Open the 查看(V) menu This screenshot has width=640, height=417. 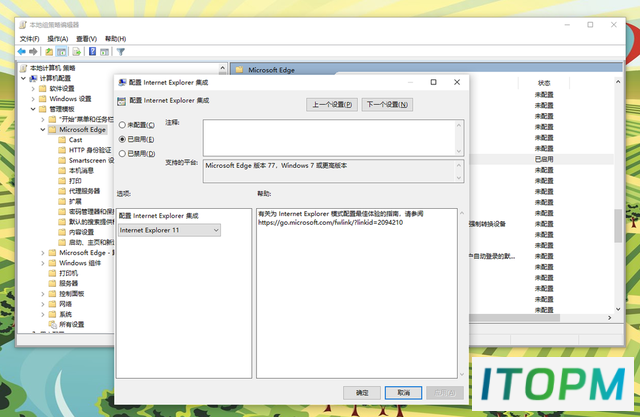[86, 39]
